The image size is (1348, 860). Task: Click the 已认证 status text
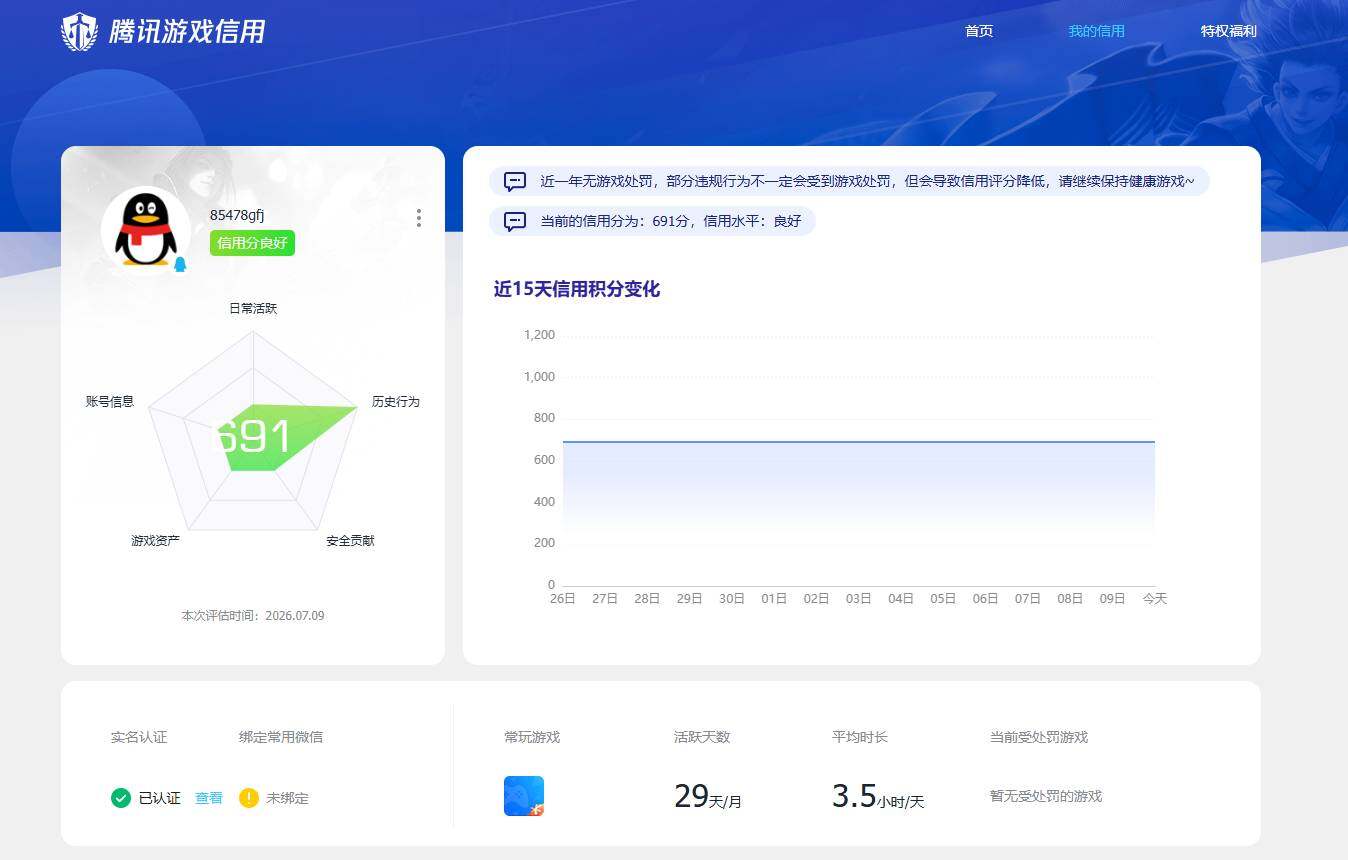tap(159, 798)
